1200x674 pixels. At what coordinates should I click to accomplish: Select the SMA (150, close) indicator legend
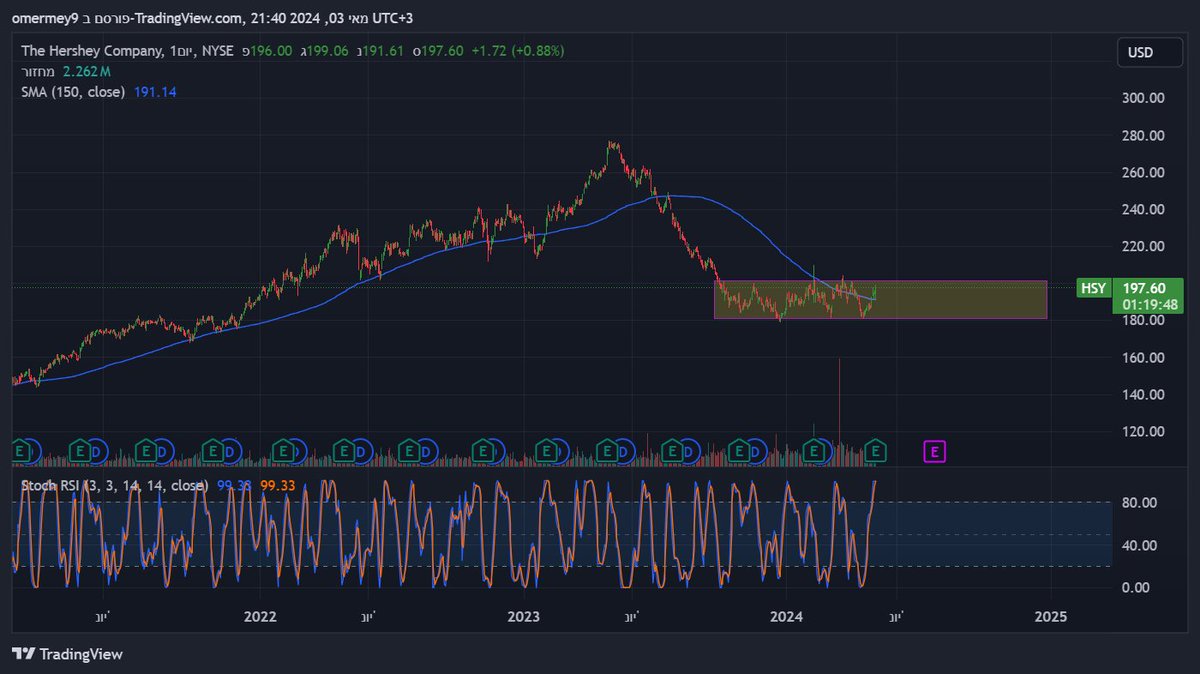(x=73, y=91)
